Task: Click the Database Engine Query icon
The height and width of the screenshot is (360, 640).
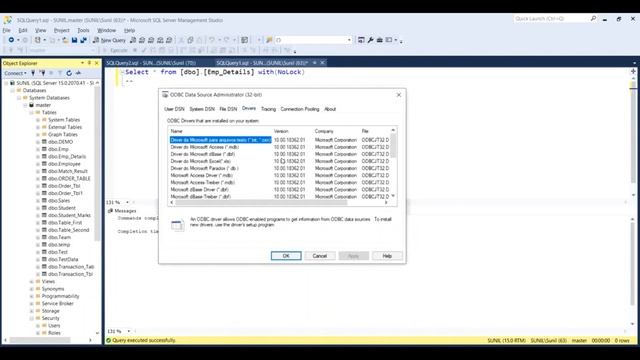Action: [133, 40]
